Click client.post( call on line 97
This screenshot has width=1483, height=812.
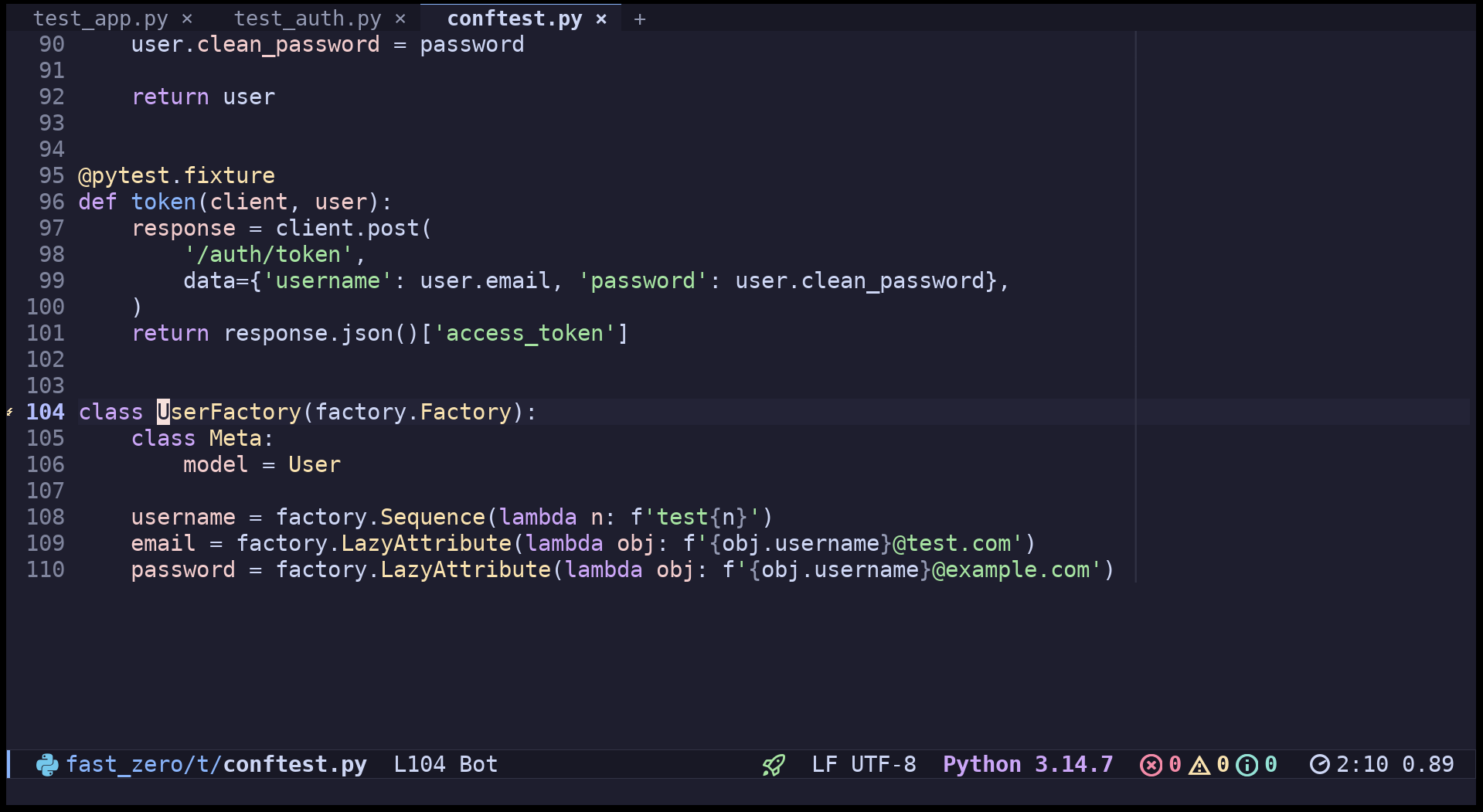tap(354, 229)
